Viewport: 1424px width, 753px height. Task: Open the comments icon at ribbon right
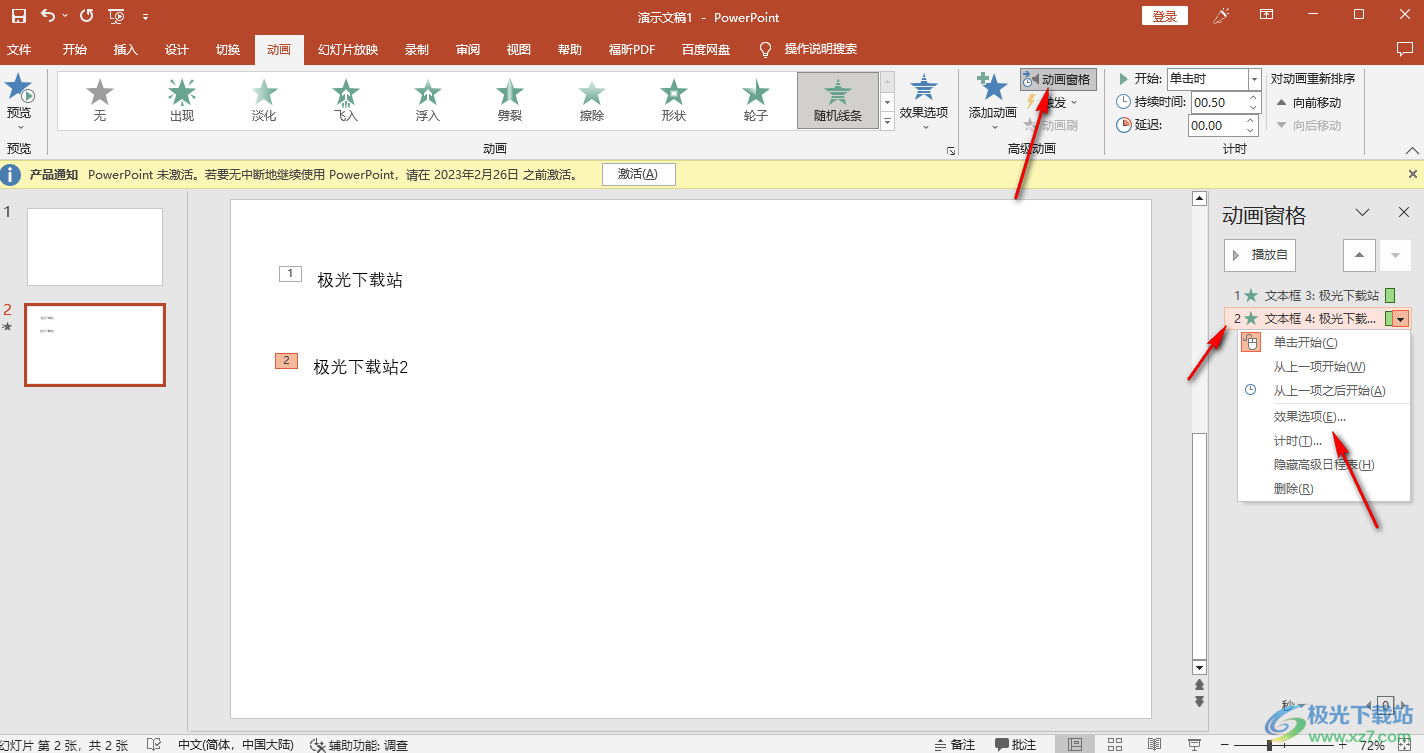pos(1404,49)
